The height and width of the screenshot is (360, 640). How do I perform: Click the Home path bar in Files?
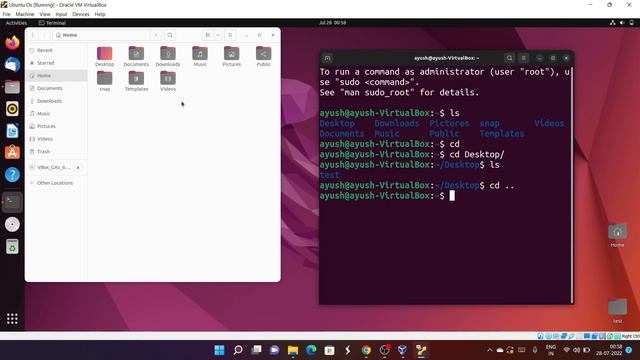[101, 35]
